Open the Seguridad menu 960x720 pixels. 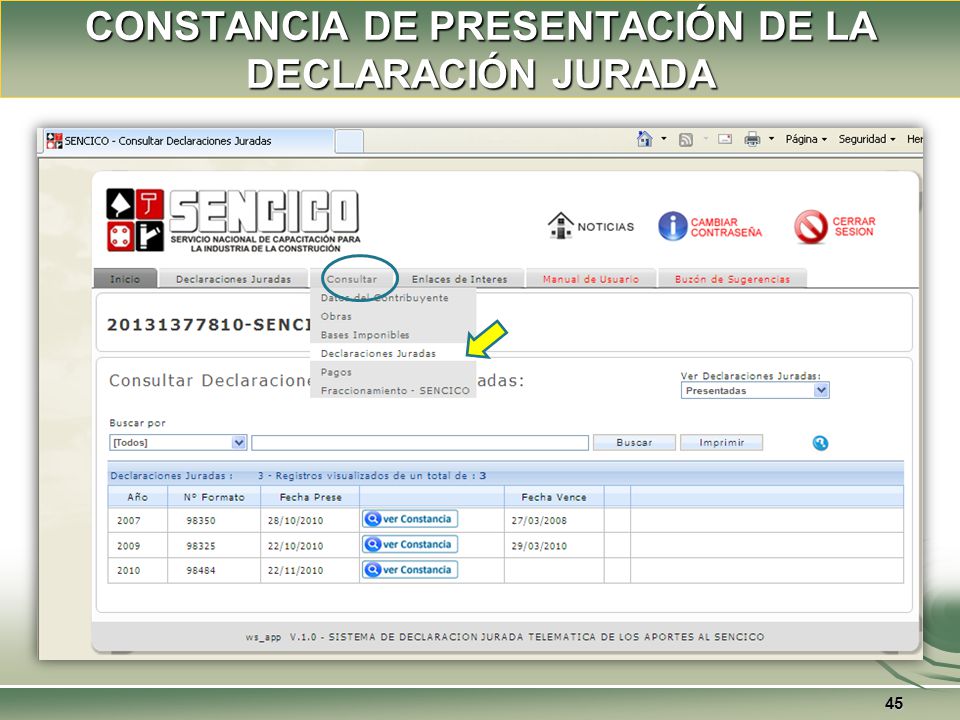tap(866, 140)
